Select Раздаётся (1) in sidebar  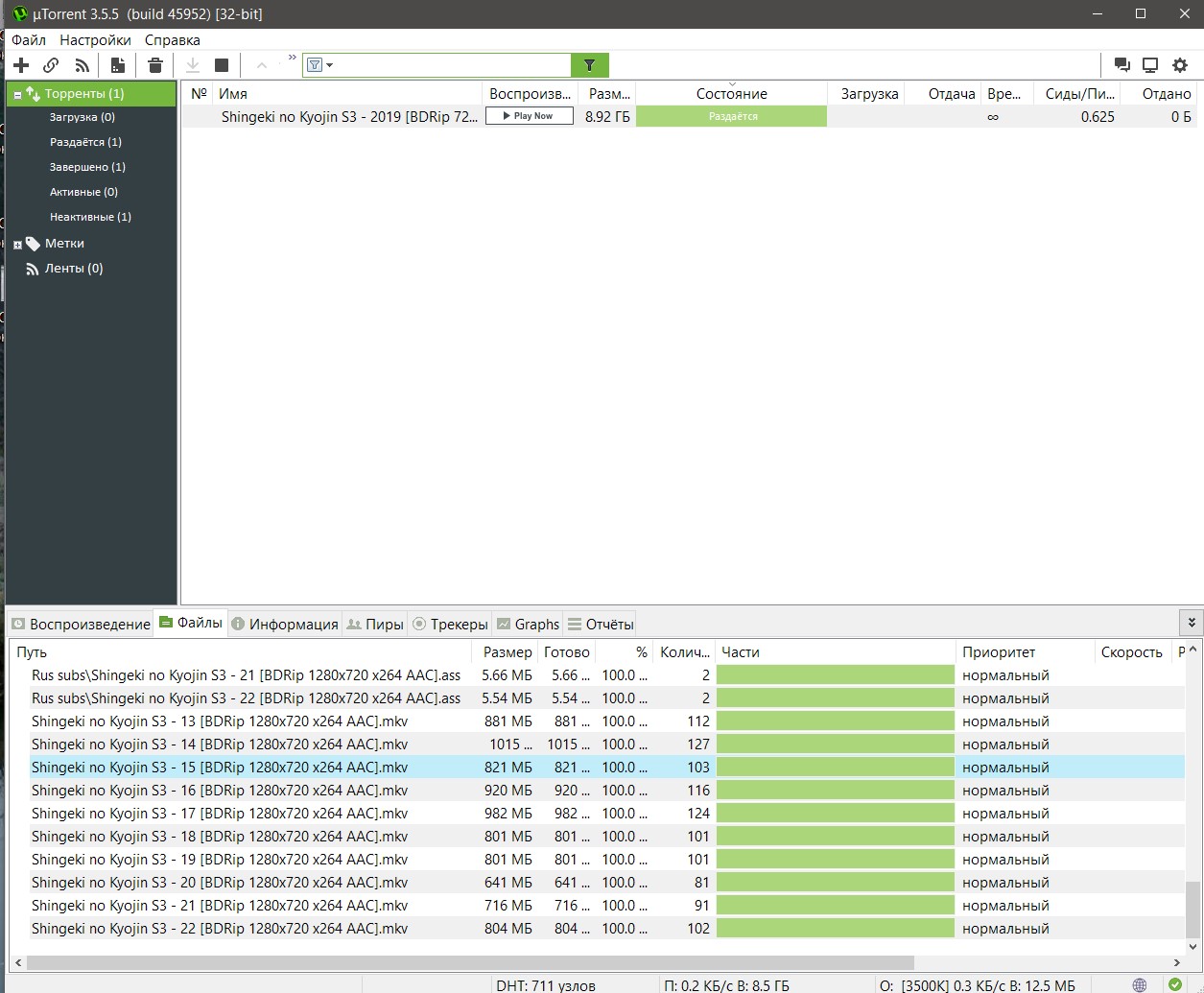85,142
